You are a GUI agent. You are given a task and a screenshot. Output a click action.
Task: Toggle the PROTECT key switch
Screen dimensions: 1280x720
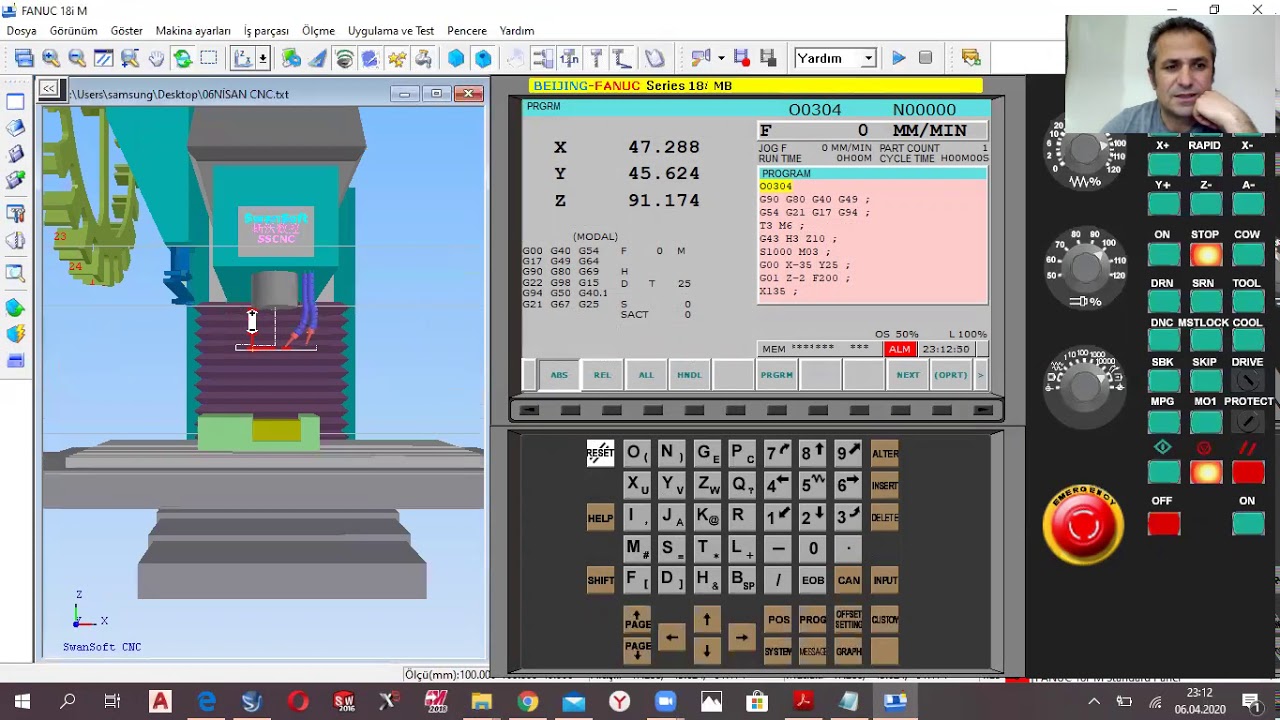[1247, 421]
